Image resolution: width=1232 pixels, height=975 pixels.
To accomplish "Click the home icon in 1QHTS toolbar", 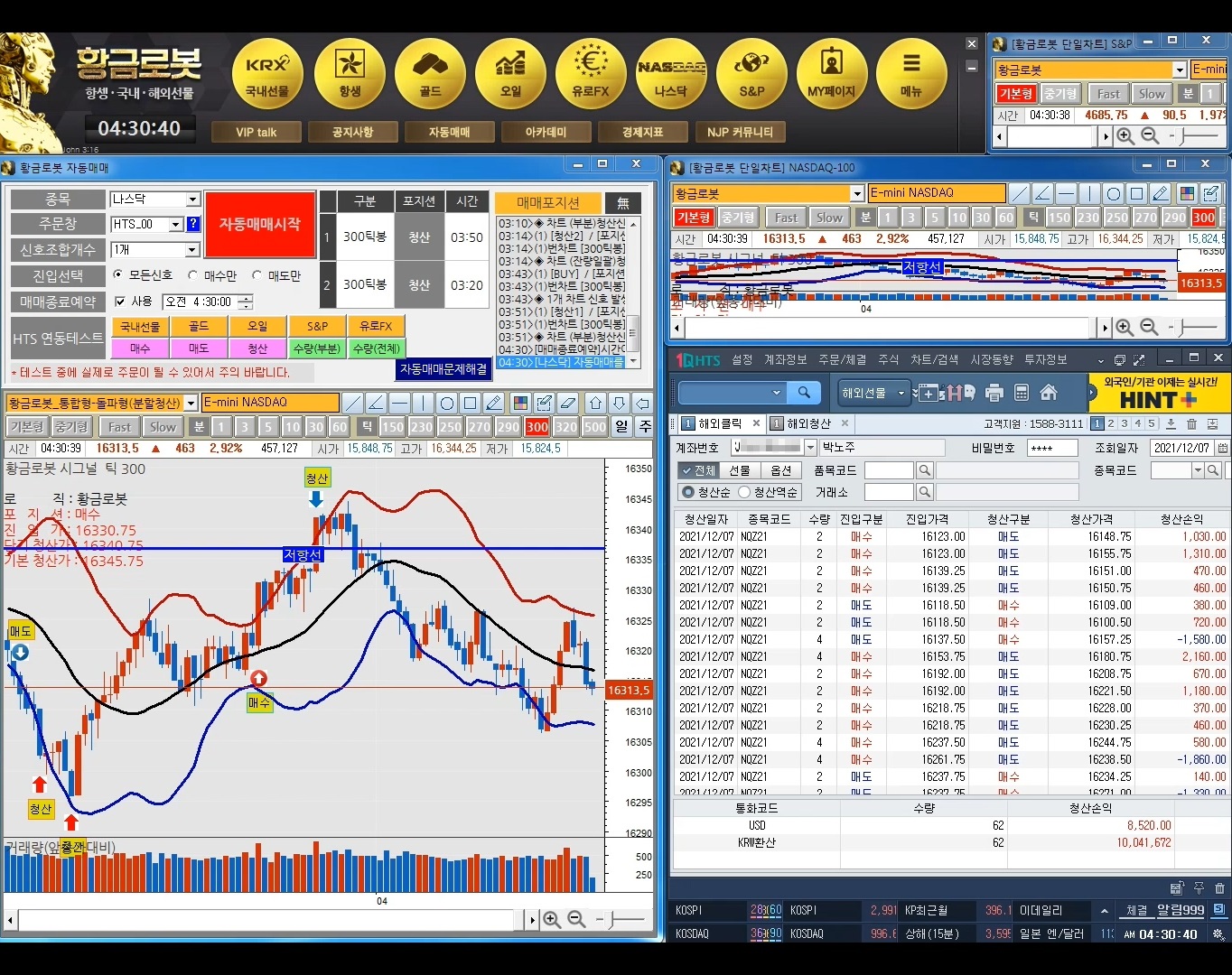I will pos(1049,393).
